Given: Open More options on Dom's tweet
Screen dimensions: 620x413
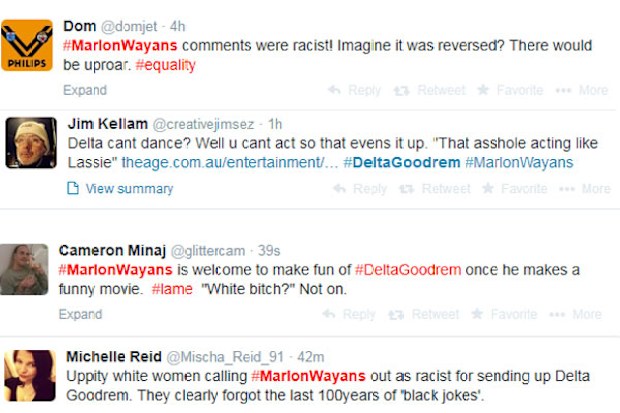Looking at the screenshot, I should [x=582, y=91].
